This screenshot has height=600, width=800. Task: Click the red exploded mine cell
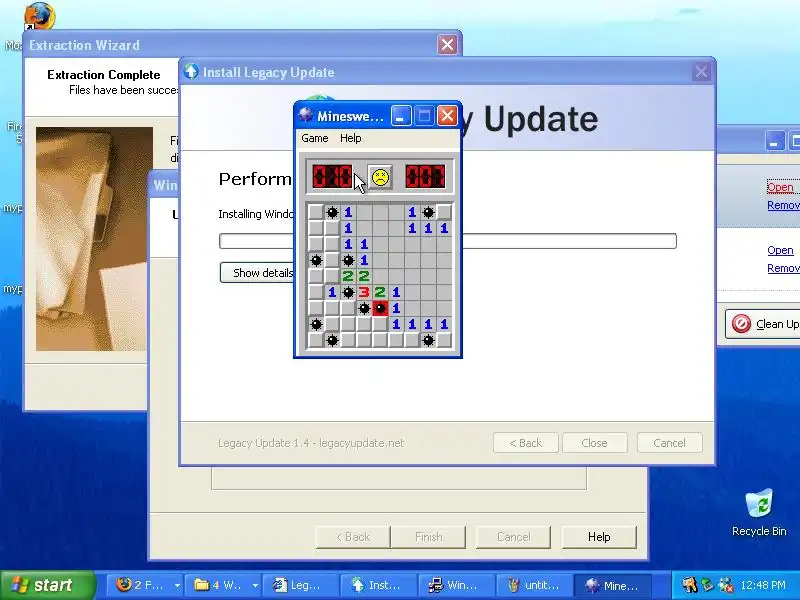(380, 308)
